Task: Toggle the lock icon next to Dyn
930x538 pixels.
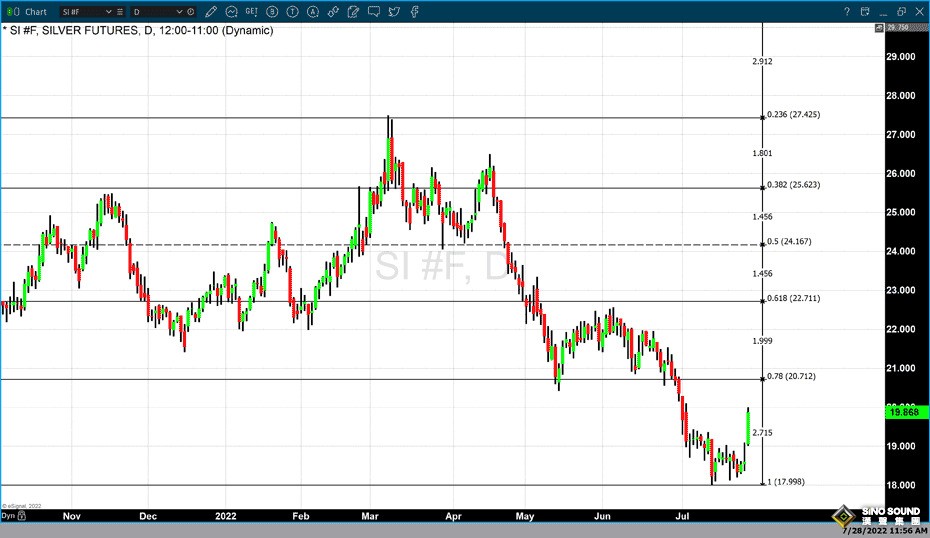Action: pos(22,515)
